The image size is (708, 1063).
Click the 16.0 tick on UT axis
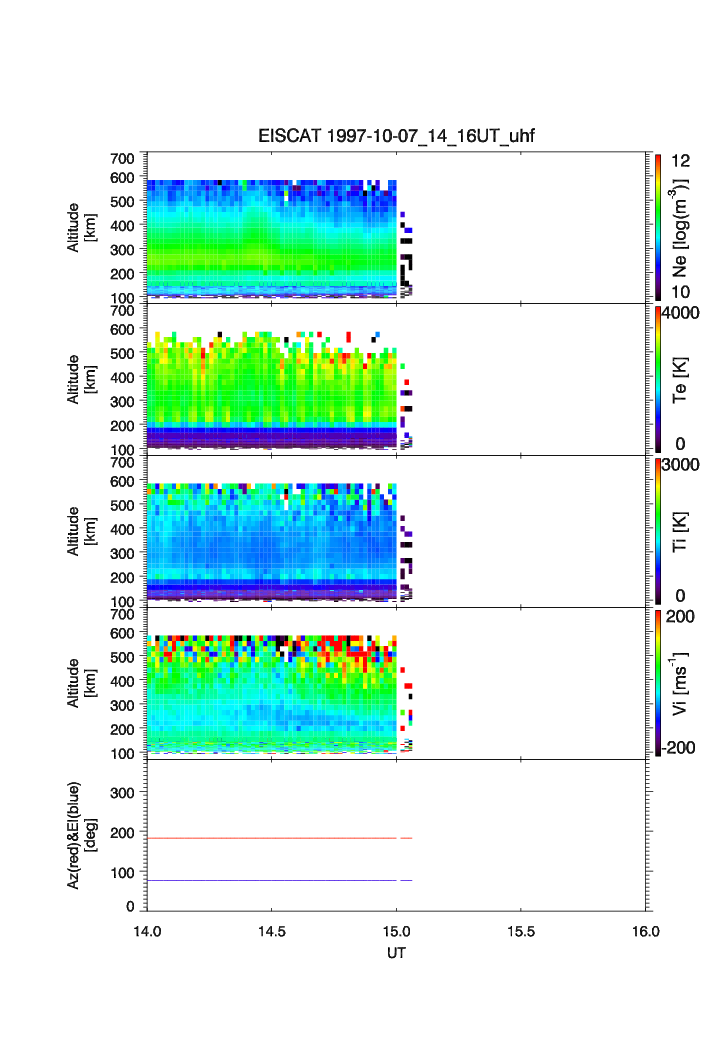click(646, 931)
